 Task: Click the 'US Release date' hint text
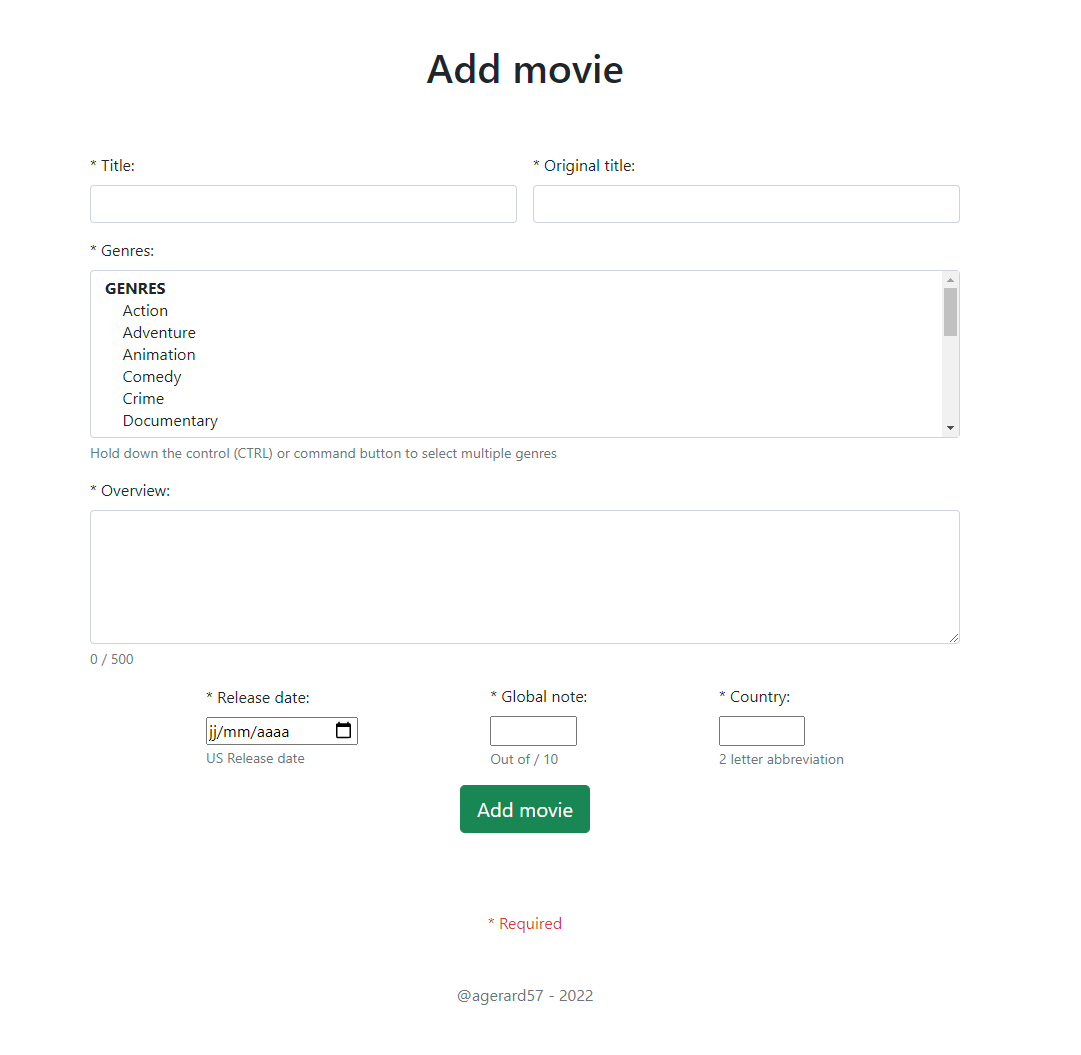pyautogui.click(x=255, y=758)
